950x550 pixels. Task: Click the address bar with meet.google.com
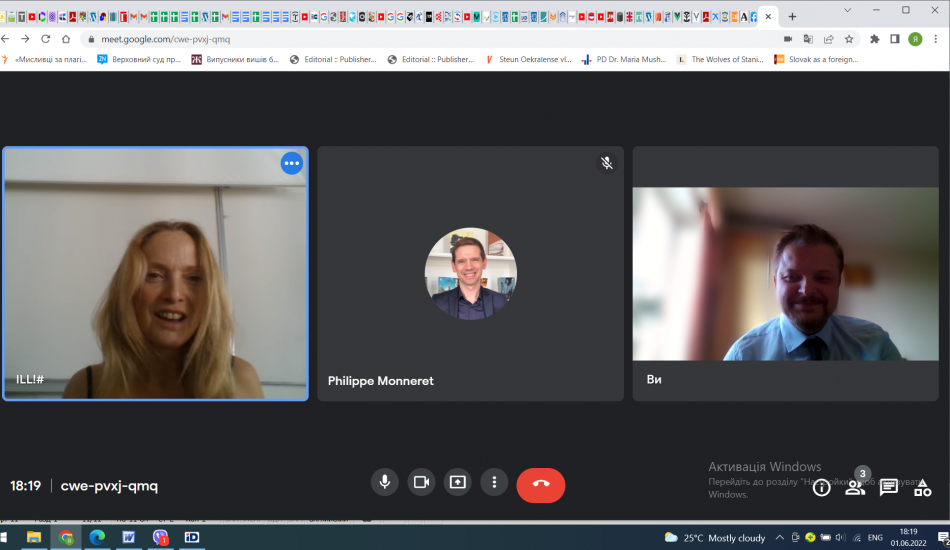[x=400, y=39]
